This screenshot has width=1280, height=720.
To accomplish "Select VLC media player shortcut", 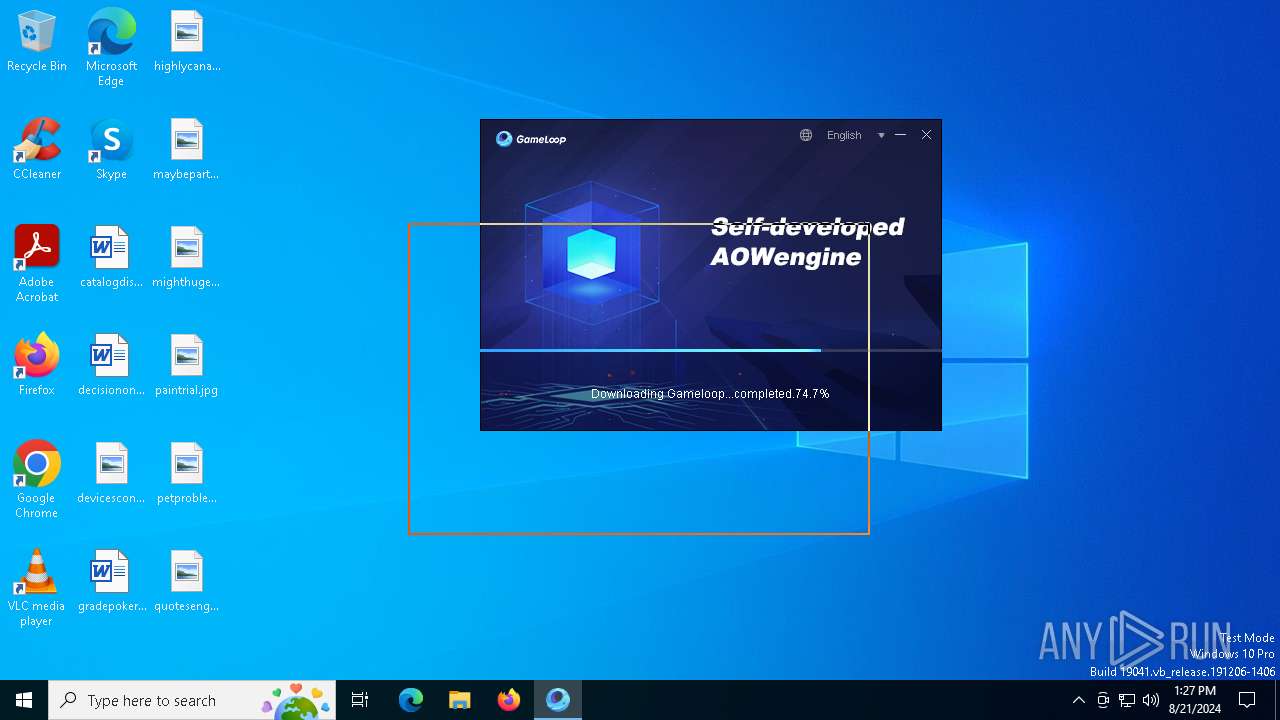I will click(37, 588).
